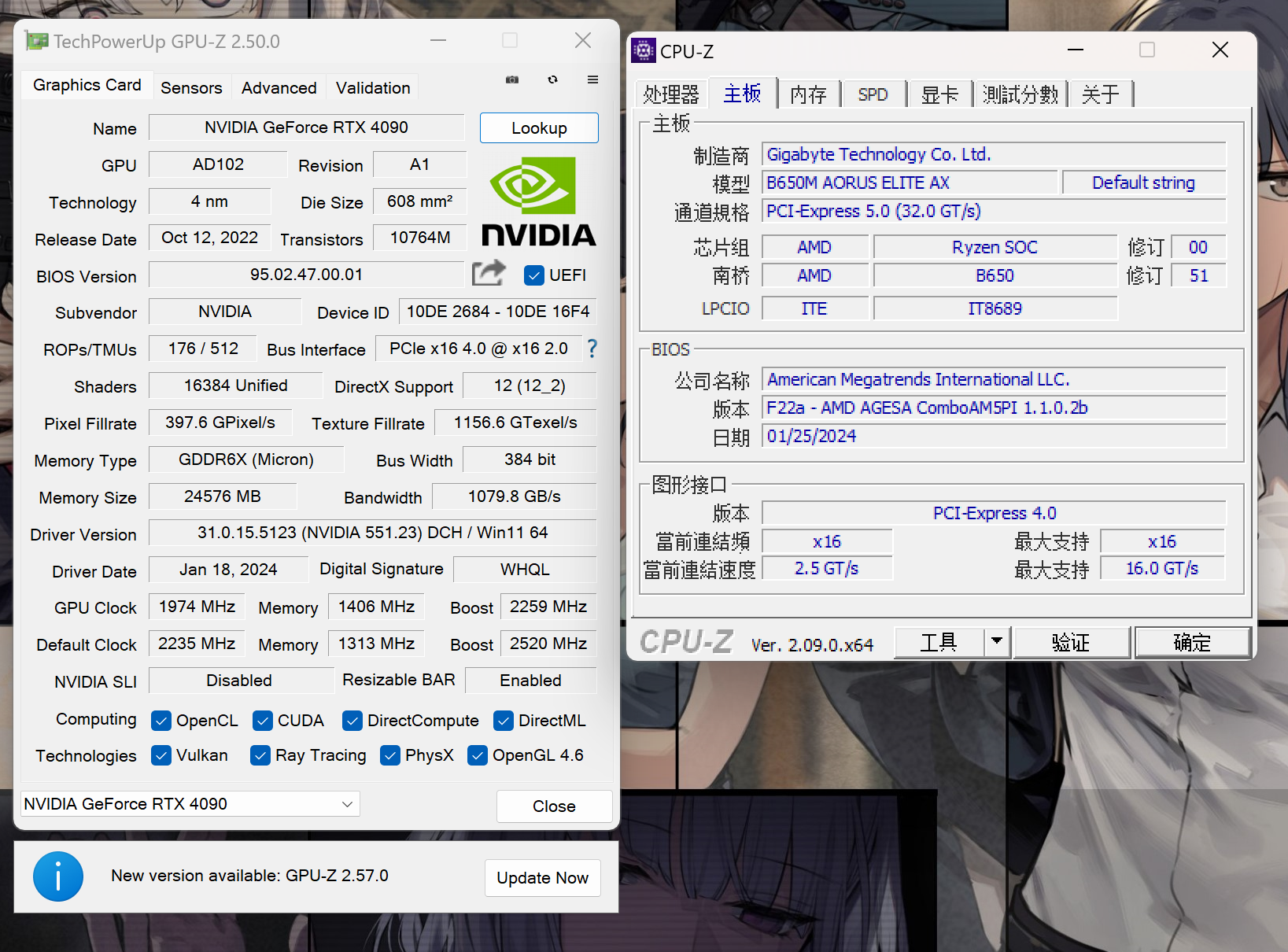1288x952 pixels.
Task: Click the NVIDIA logo image
Action: pos(538,201)
